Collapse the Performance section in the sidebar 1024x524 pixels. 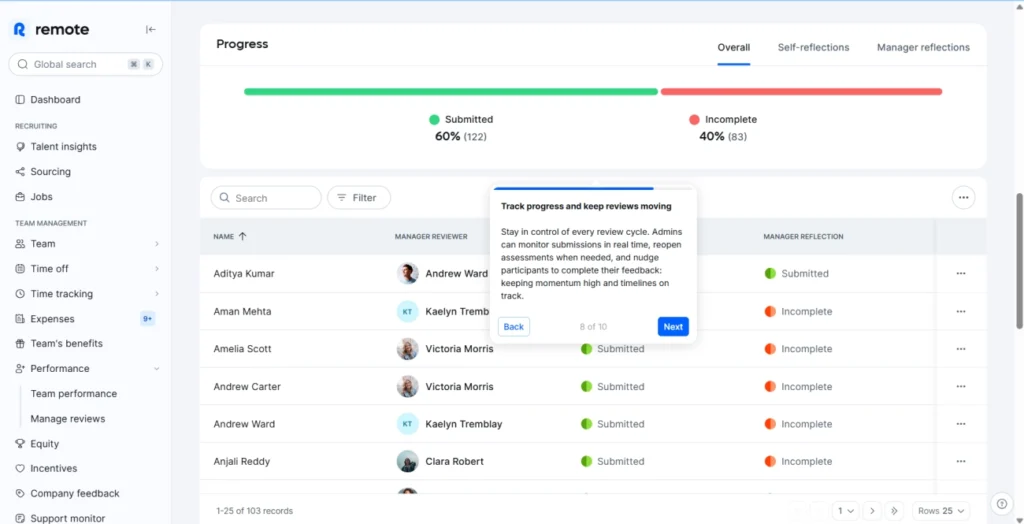(x=157, y=369)
